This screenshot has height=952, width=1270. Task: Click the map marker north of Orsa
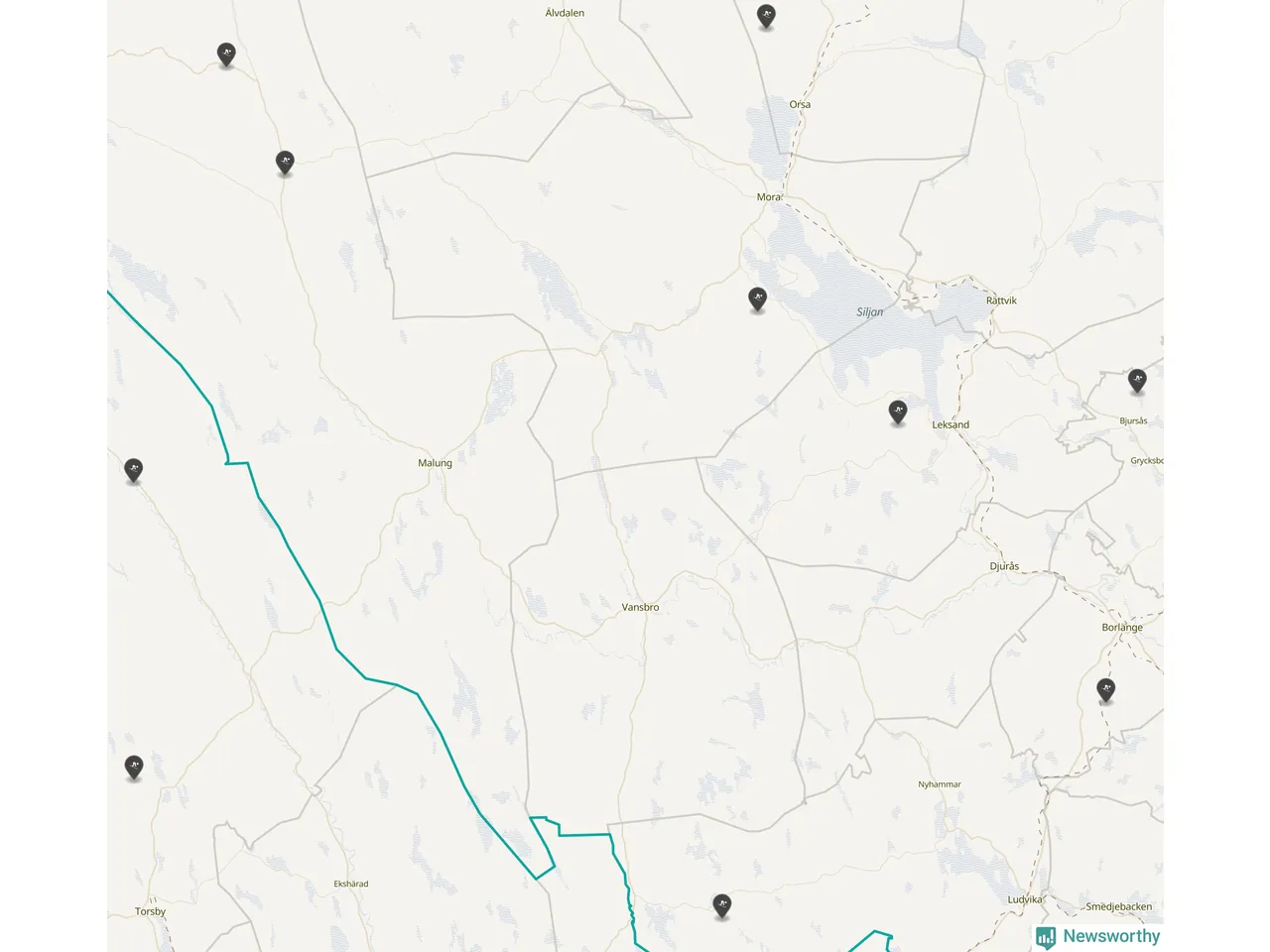tap(766, 16)
